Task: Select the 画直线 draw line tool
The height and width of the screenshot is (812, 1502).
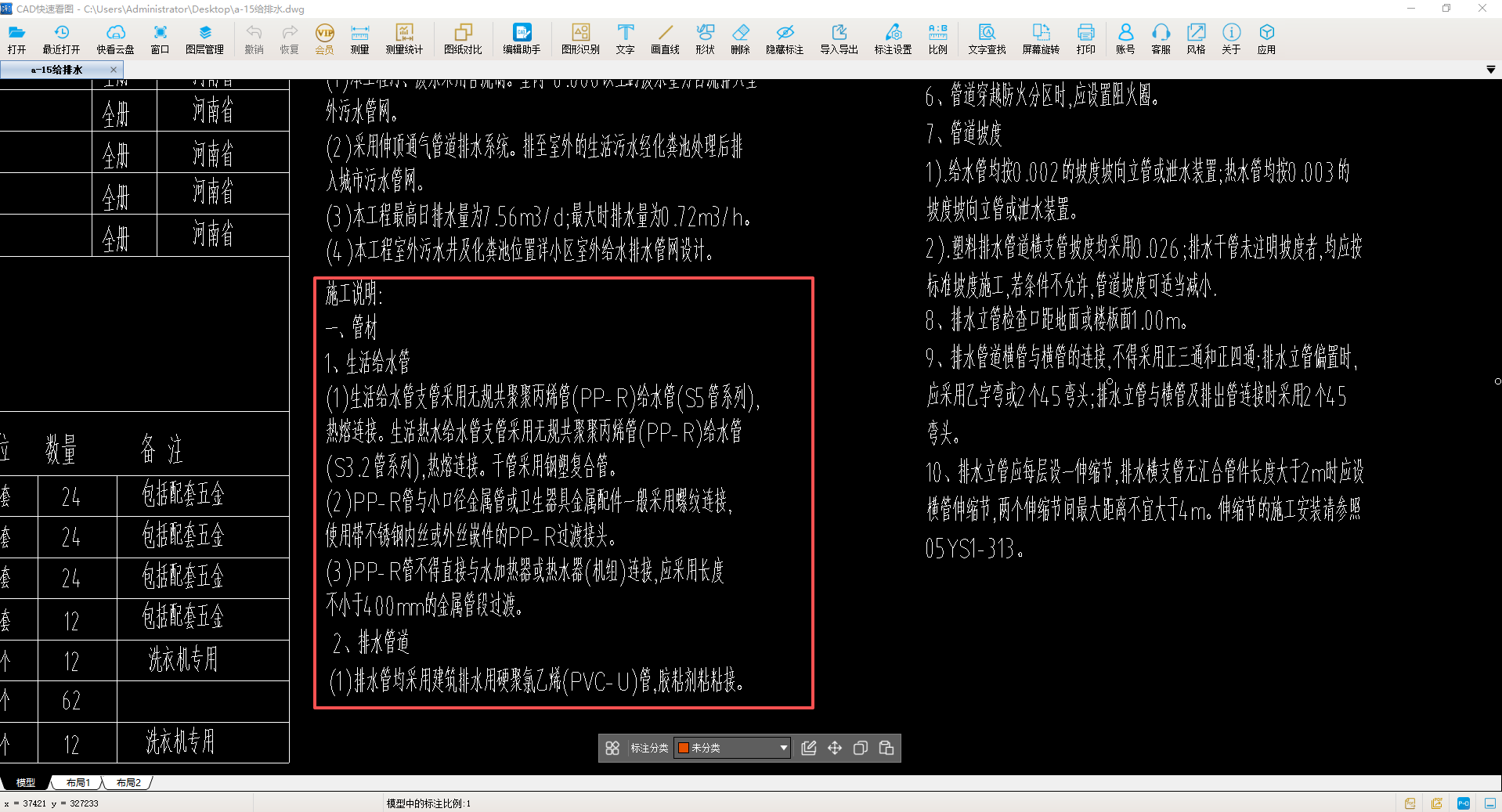Action: pos(666,38)
